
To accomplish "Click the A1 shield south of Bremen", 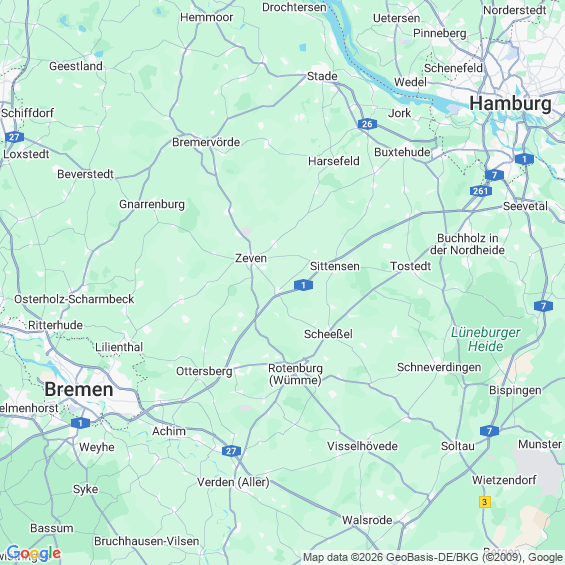I will click(80, 423).
